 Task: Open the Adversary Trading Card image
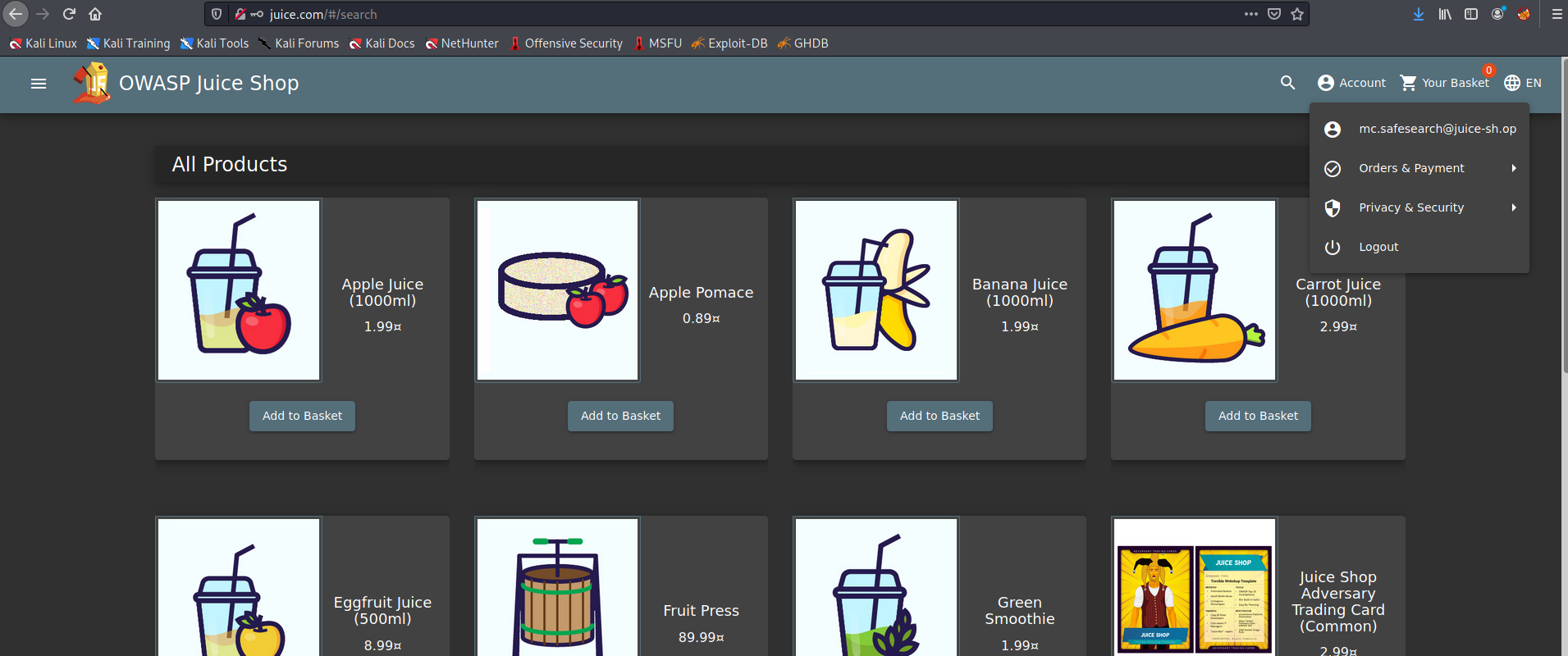(x=1195, y=587)
